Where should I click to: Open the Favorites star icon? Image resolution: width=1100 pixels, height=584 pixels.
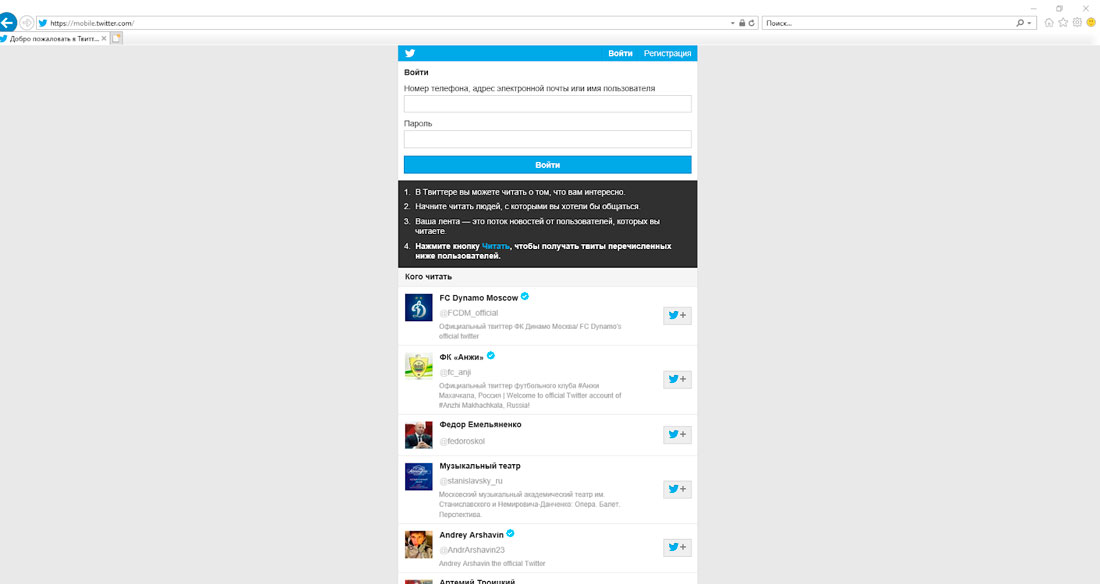click(x=1061, y=20)
